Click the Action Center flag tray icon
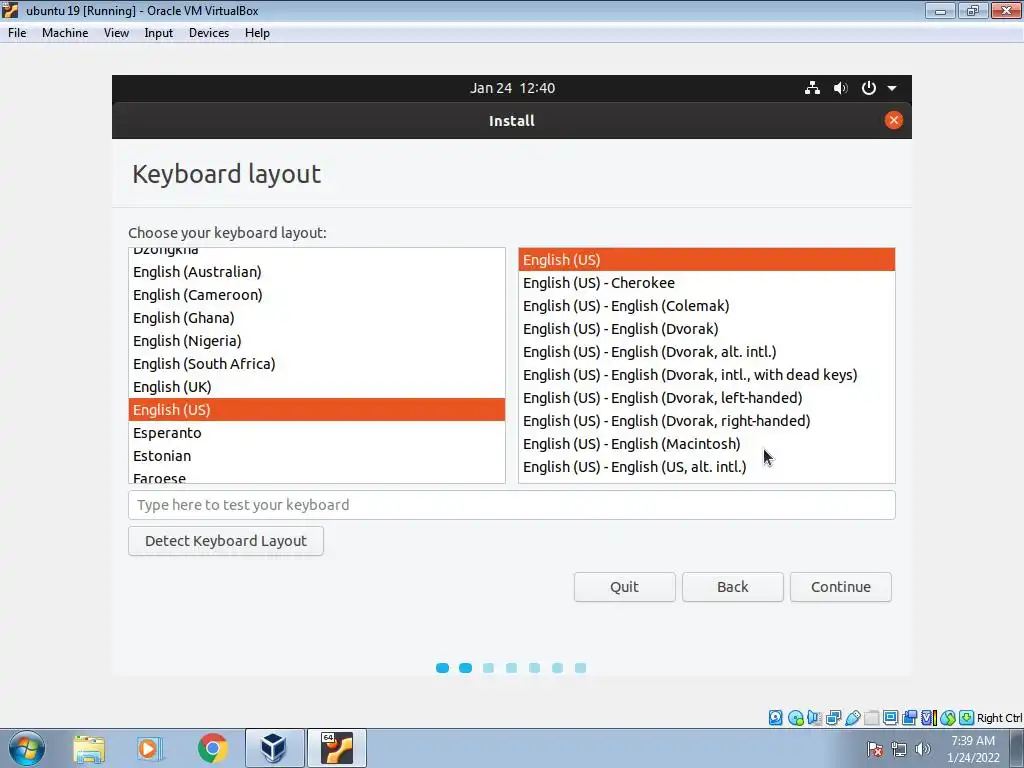 874,749
